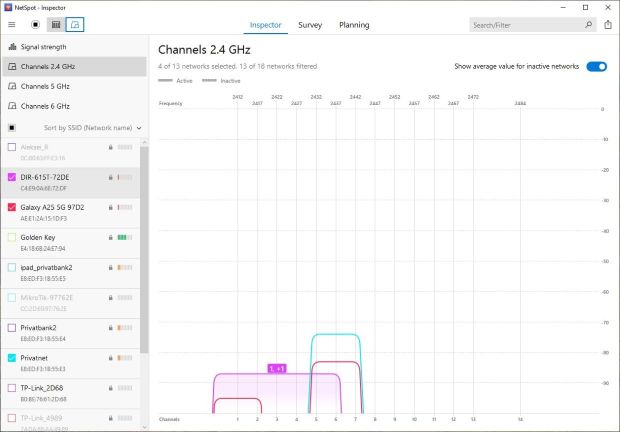This screenshot has height=432, width=620.
Task: Click the Inactive legend entry
Action: pyautogui.click(x=221, y=81)
